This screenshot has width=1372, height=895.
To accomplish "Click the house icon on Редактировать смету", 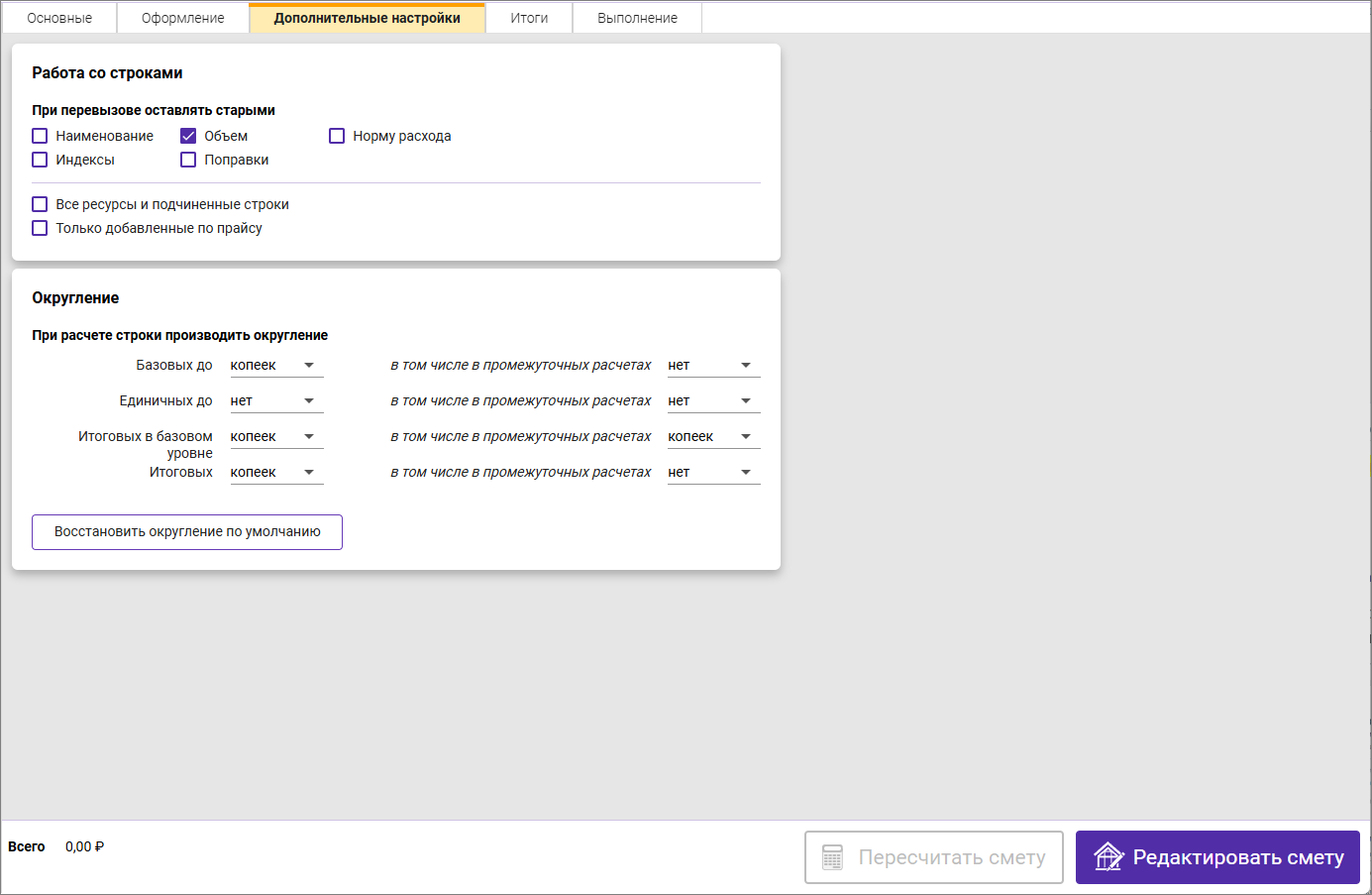I will (1108, 856).
